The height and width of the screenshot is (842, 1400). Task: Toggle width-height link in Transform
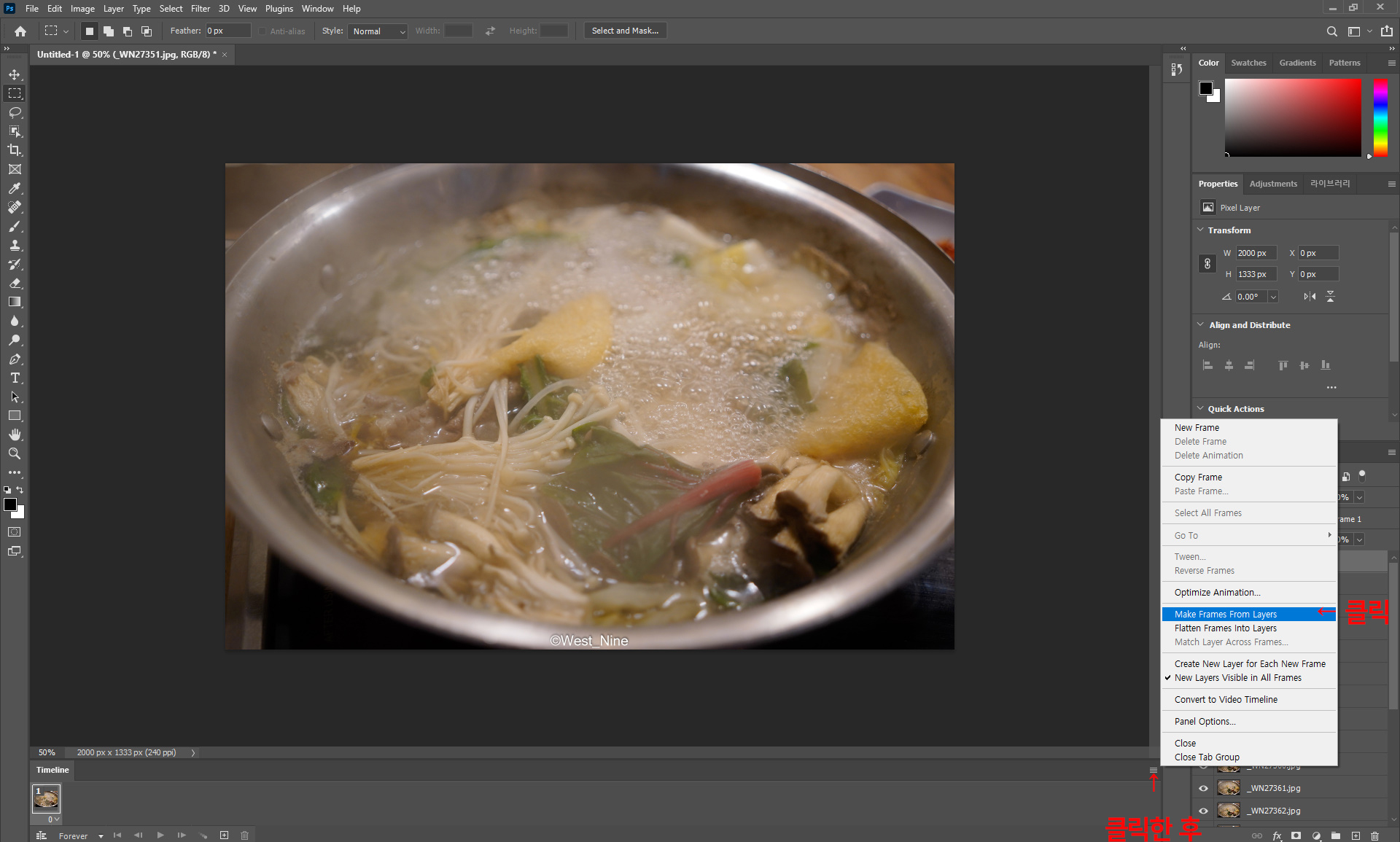1207,263
